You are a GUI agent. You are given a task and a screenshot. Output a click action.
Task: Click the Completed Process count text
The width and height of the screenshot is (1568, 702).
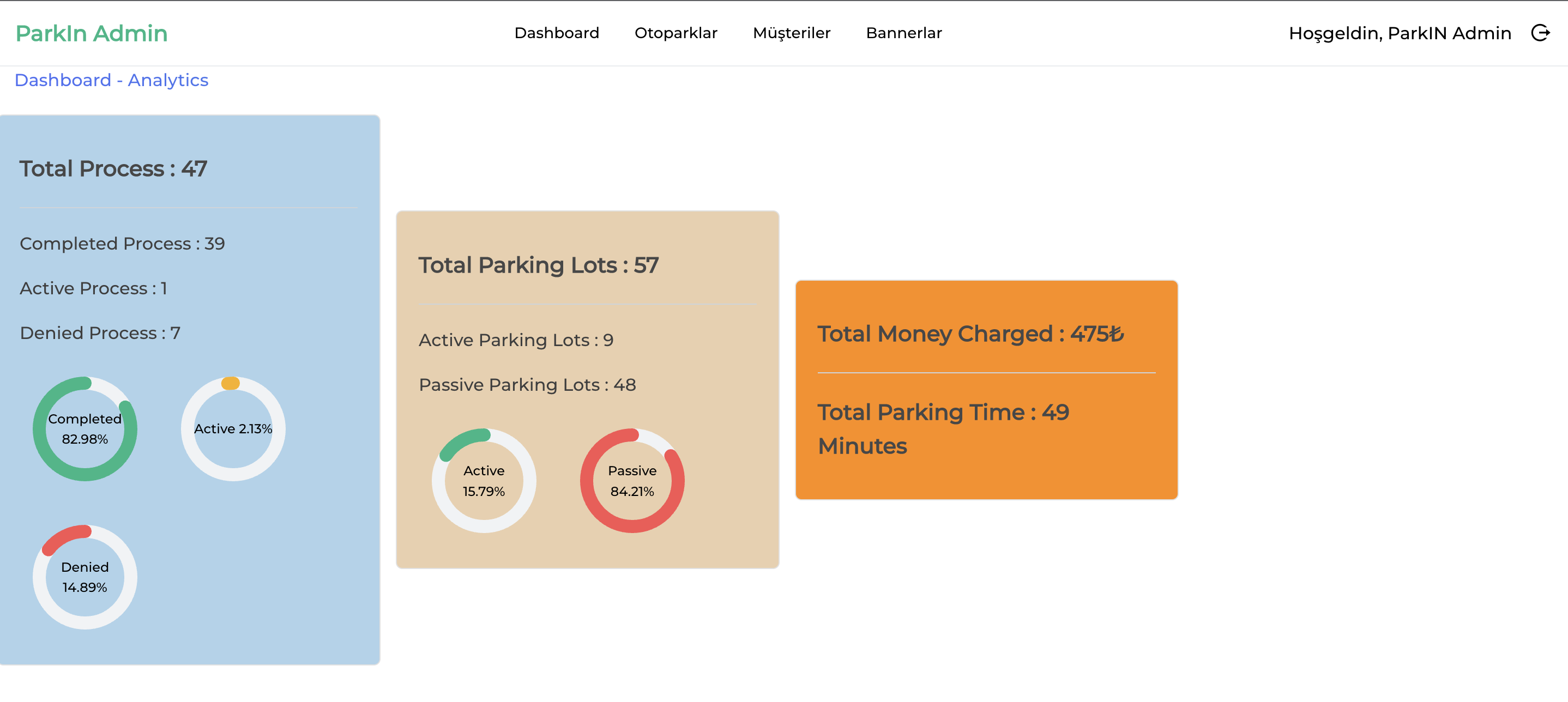[x=122, y=243]
